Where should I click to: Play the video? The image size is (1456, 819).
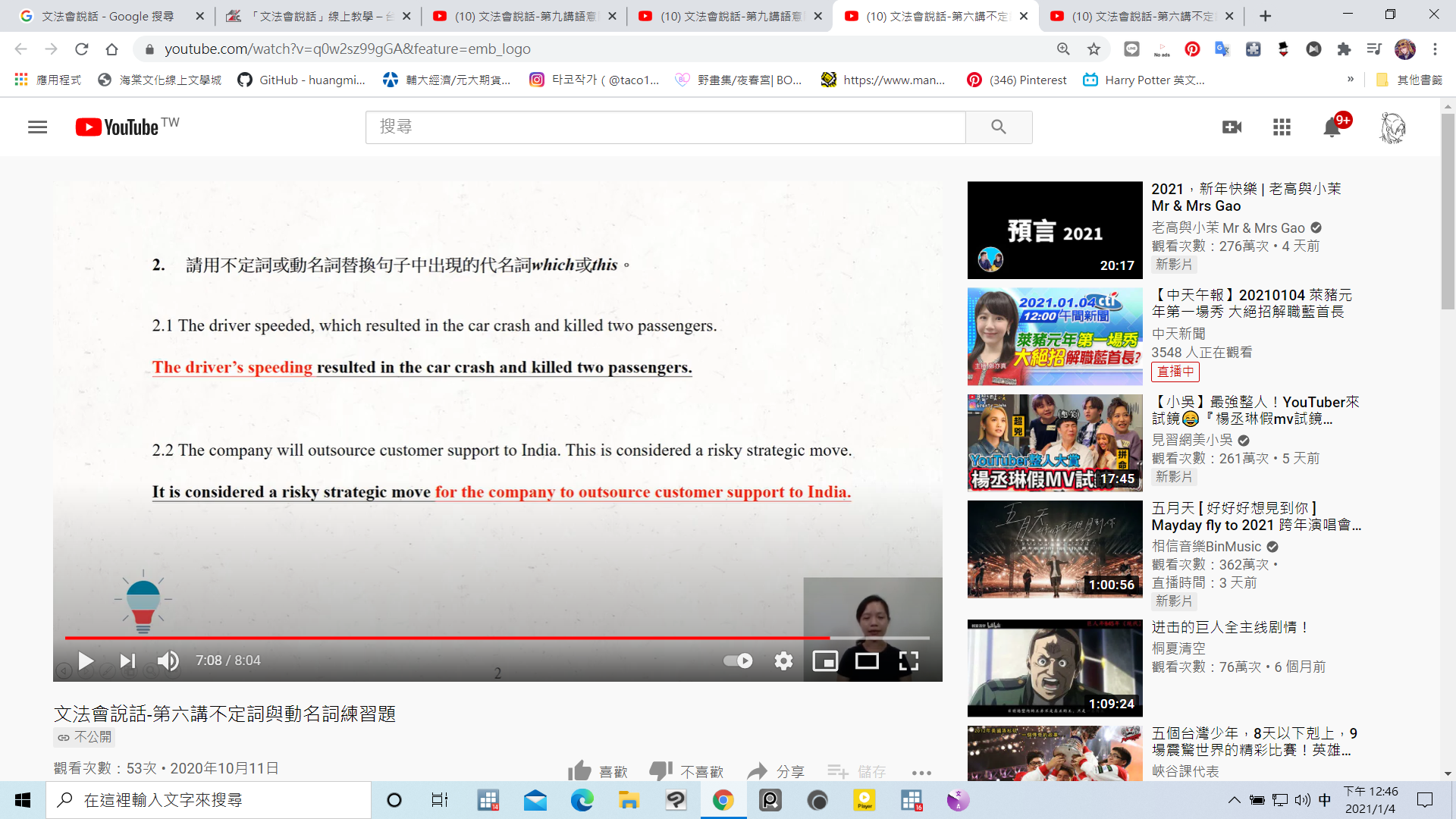(x=86, y=661)
